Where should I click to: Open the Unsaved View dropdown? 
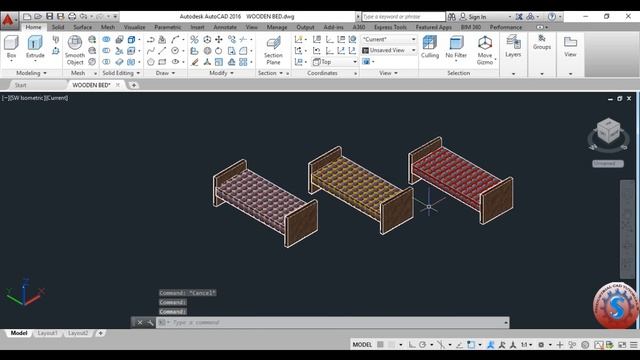(x=389, y=50)
